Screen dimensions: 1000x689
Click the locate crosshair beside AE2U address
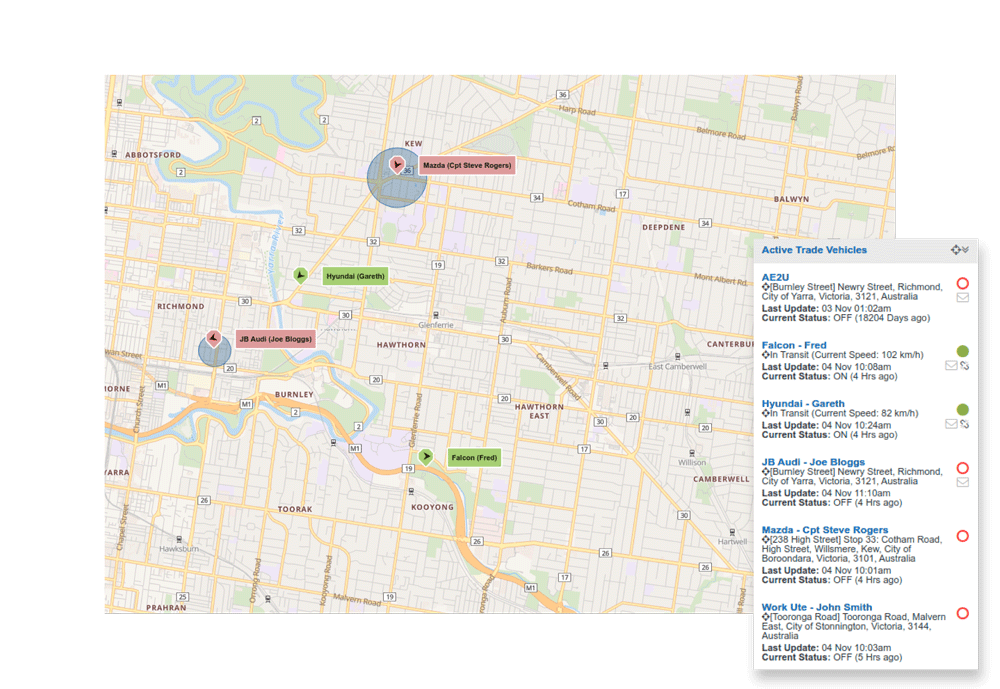tap(765, 287)
